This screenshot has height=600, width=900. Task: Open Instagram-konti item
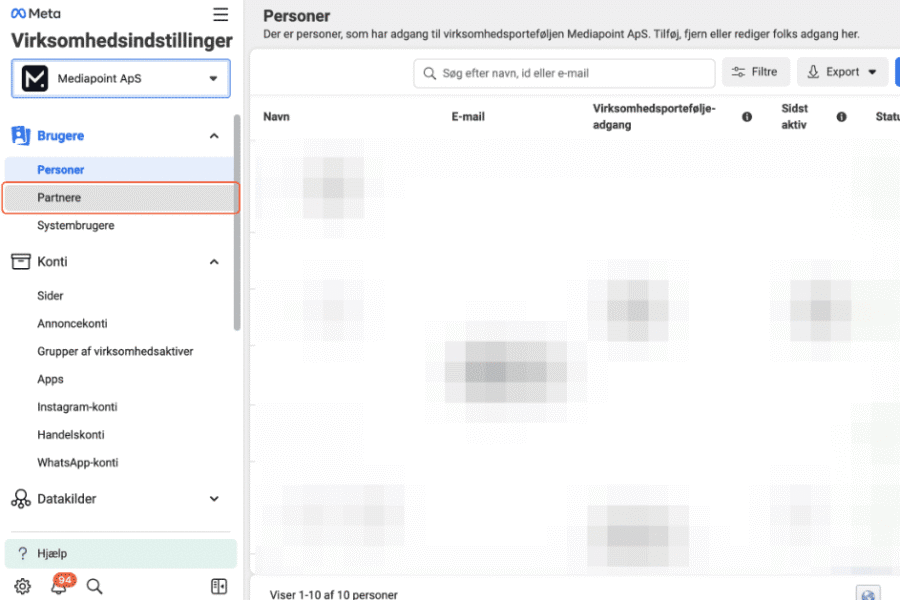[x=77, y=407]
